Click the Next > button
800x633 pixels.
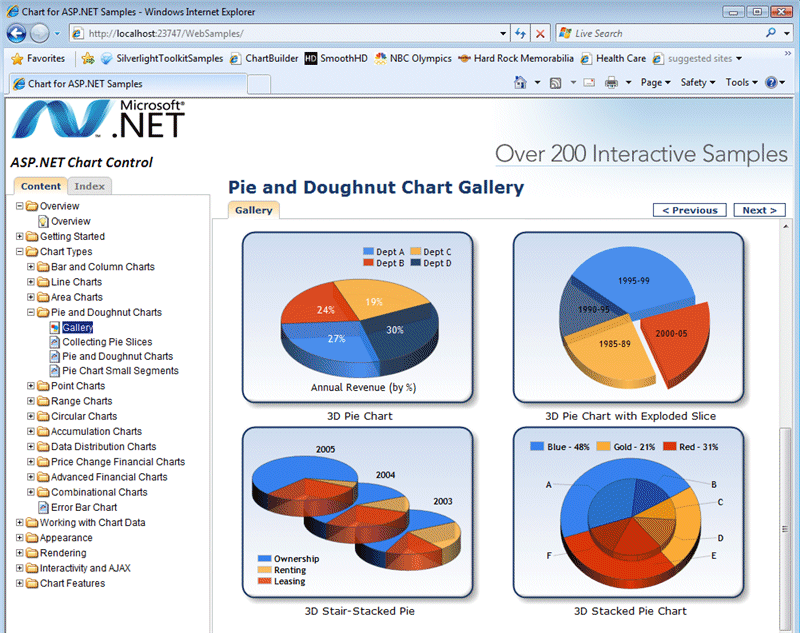[759, 210]
